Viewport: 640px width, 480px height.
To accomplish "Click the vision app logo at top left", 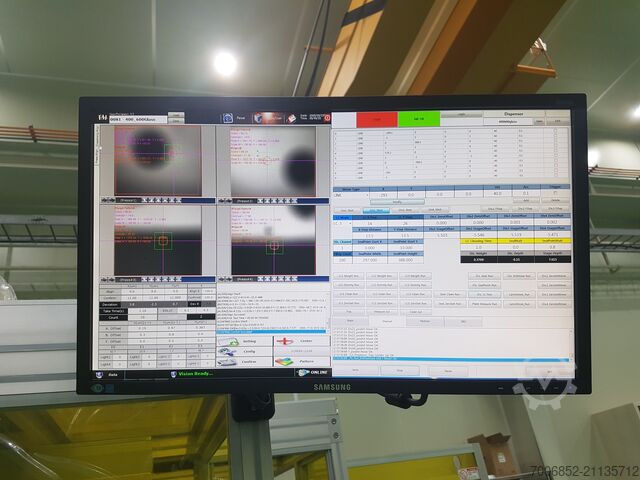I will click(x=102, y=118).
